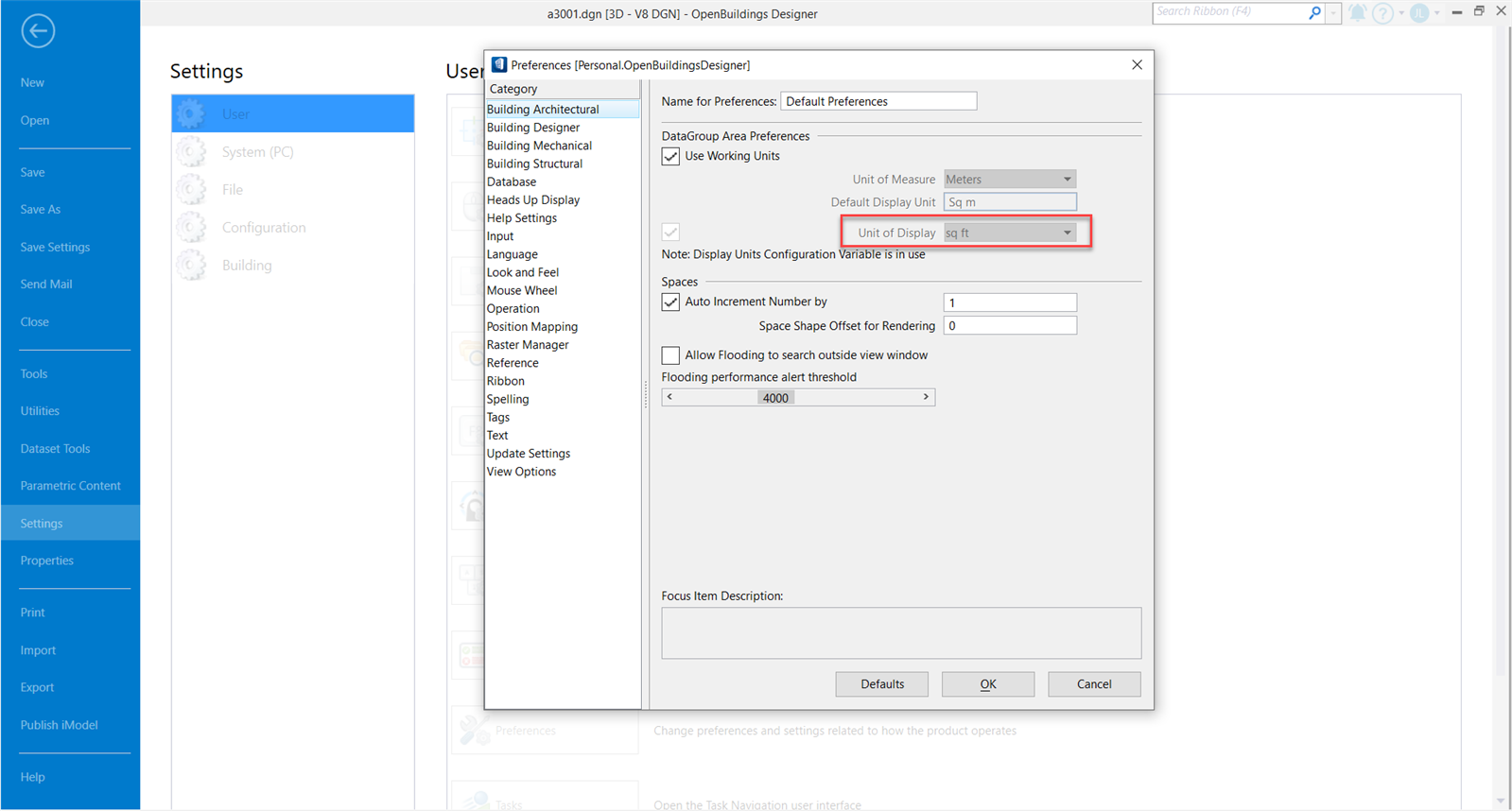The height and width of the screenshot is (811, 1512).
Task: Select Building Designer category
Action: pos(562,128)
